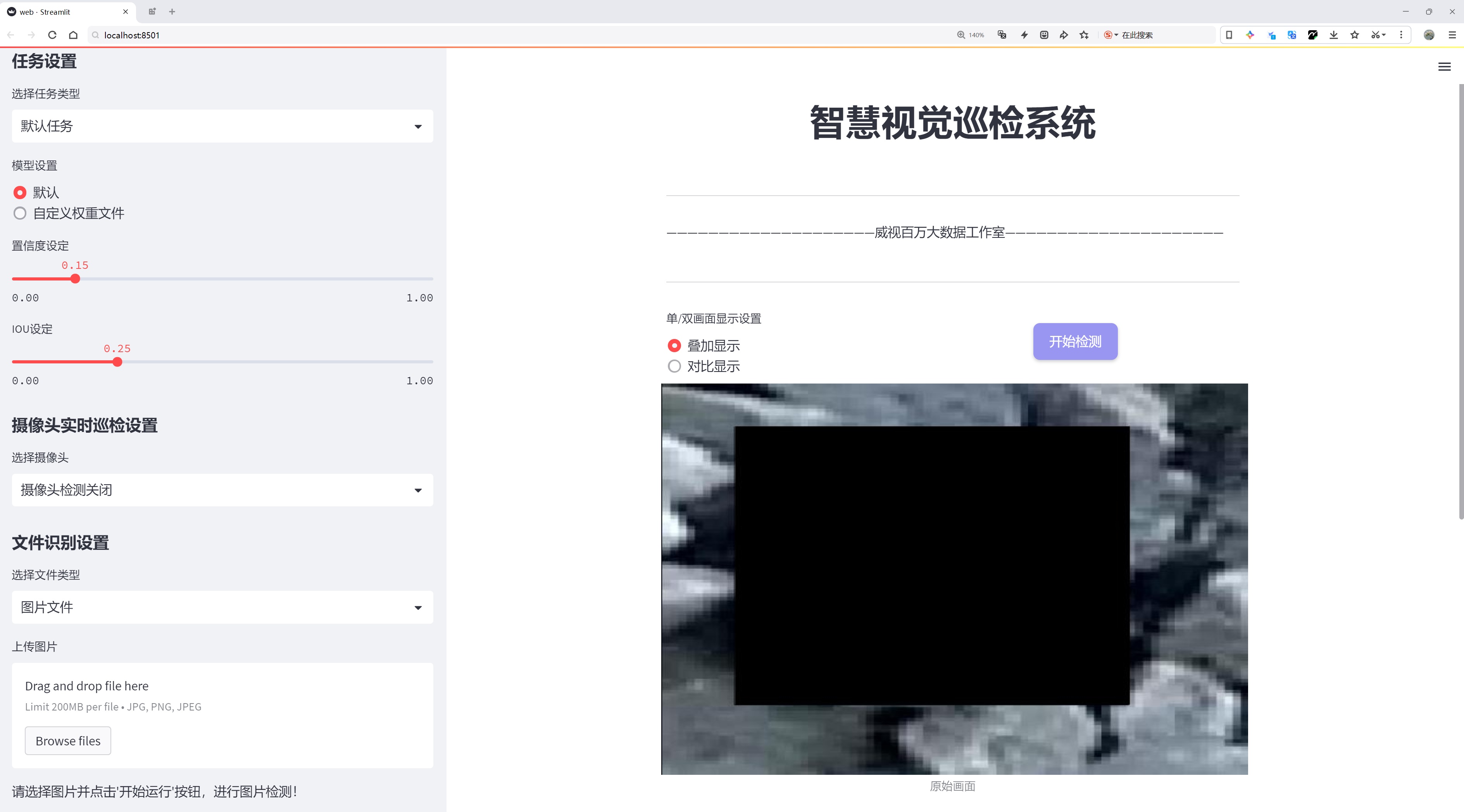The width and height of the screenshot is (1464, 812).
Task: Click the drag and drop upload area
Action: [222, 716]
